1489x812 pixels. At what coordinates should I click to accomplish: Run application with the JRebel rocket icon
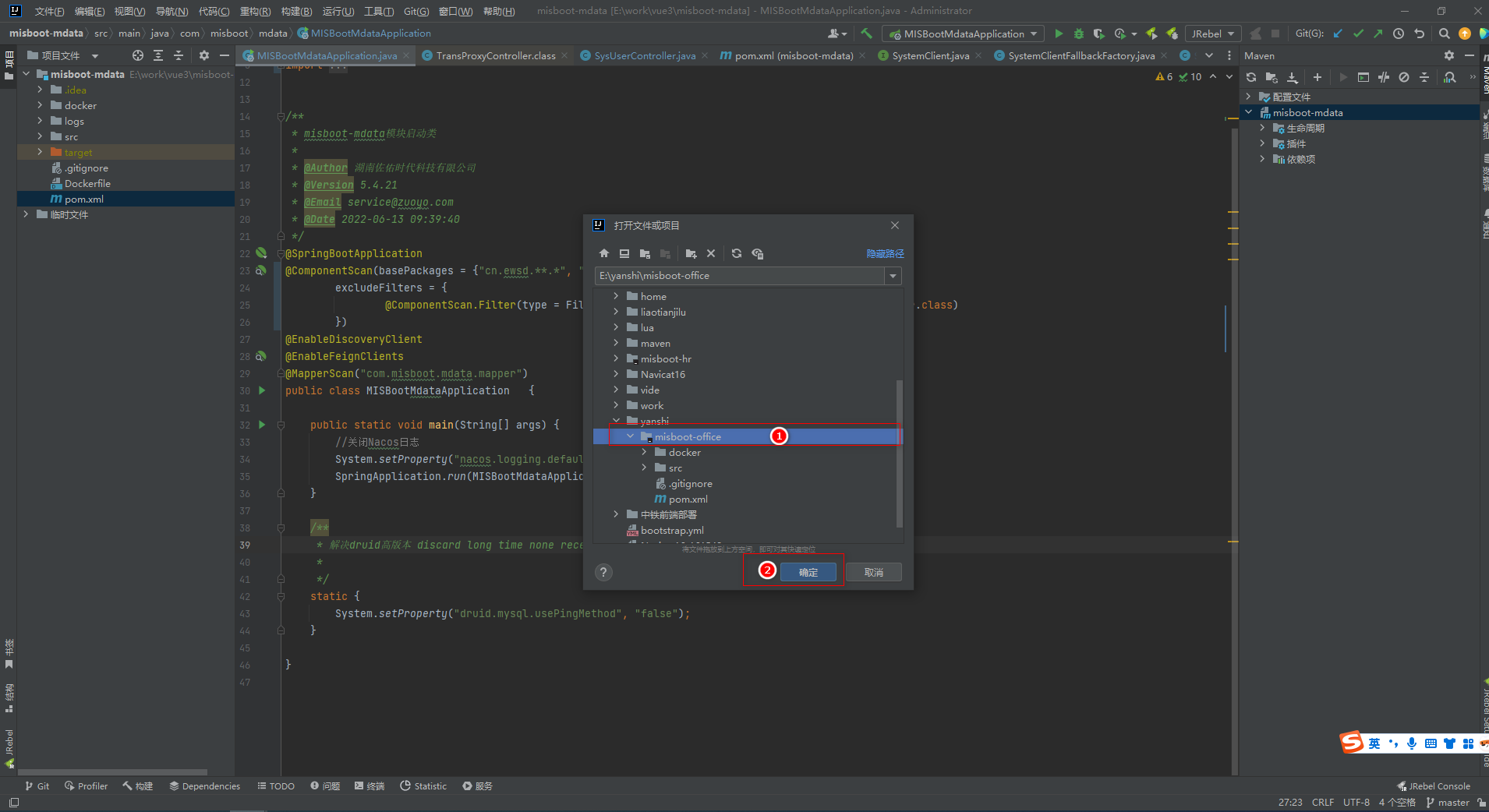pos(1151,34)
